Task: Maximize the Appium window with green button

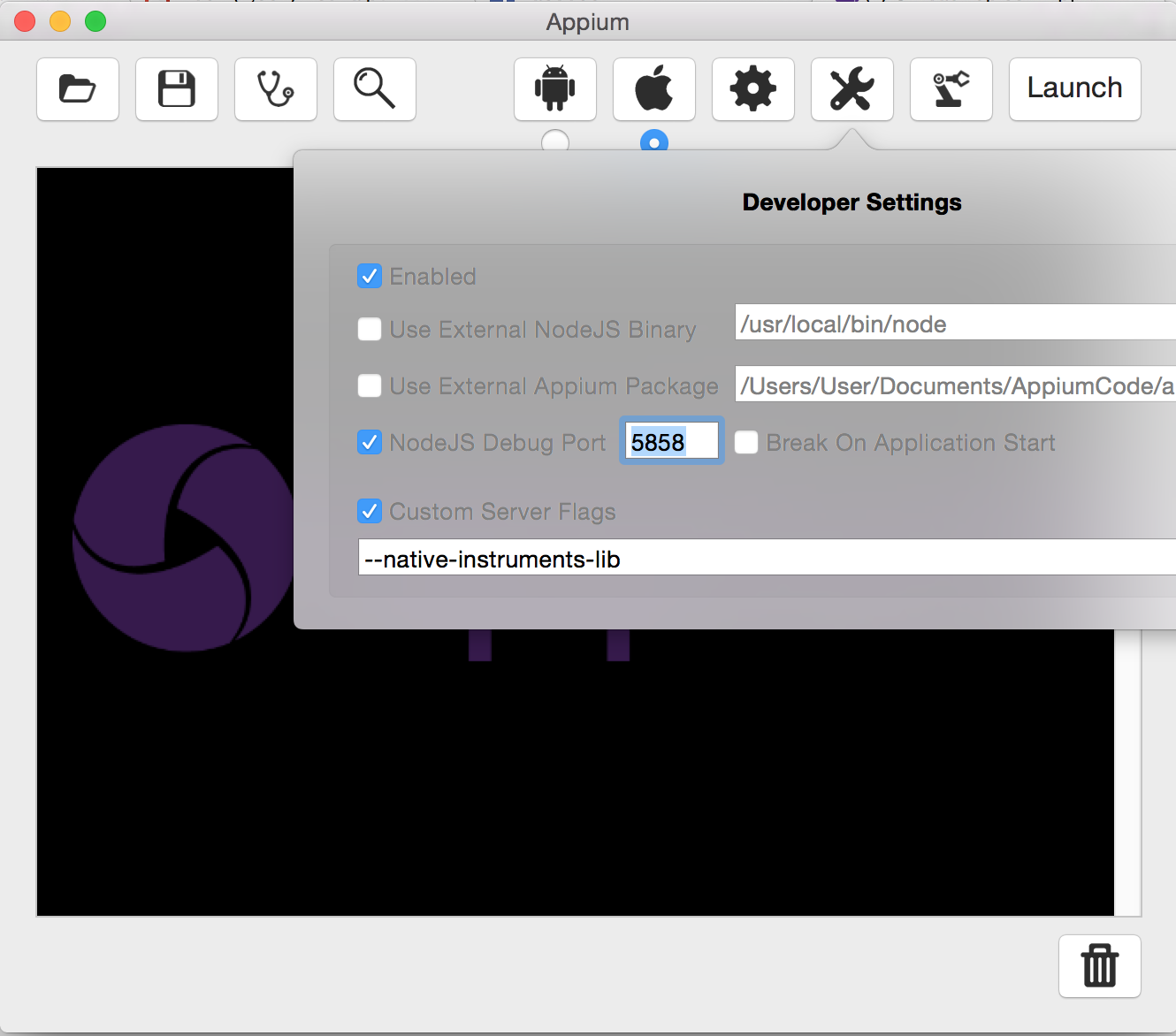Action: [95, 21]
